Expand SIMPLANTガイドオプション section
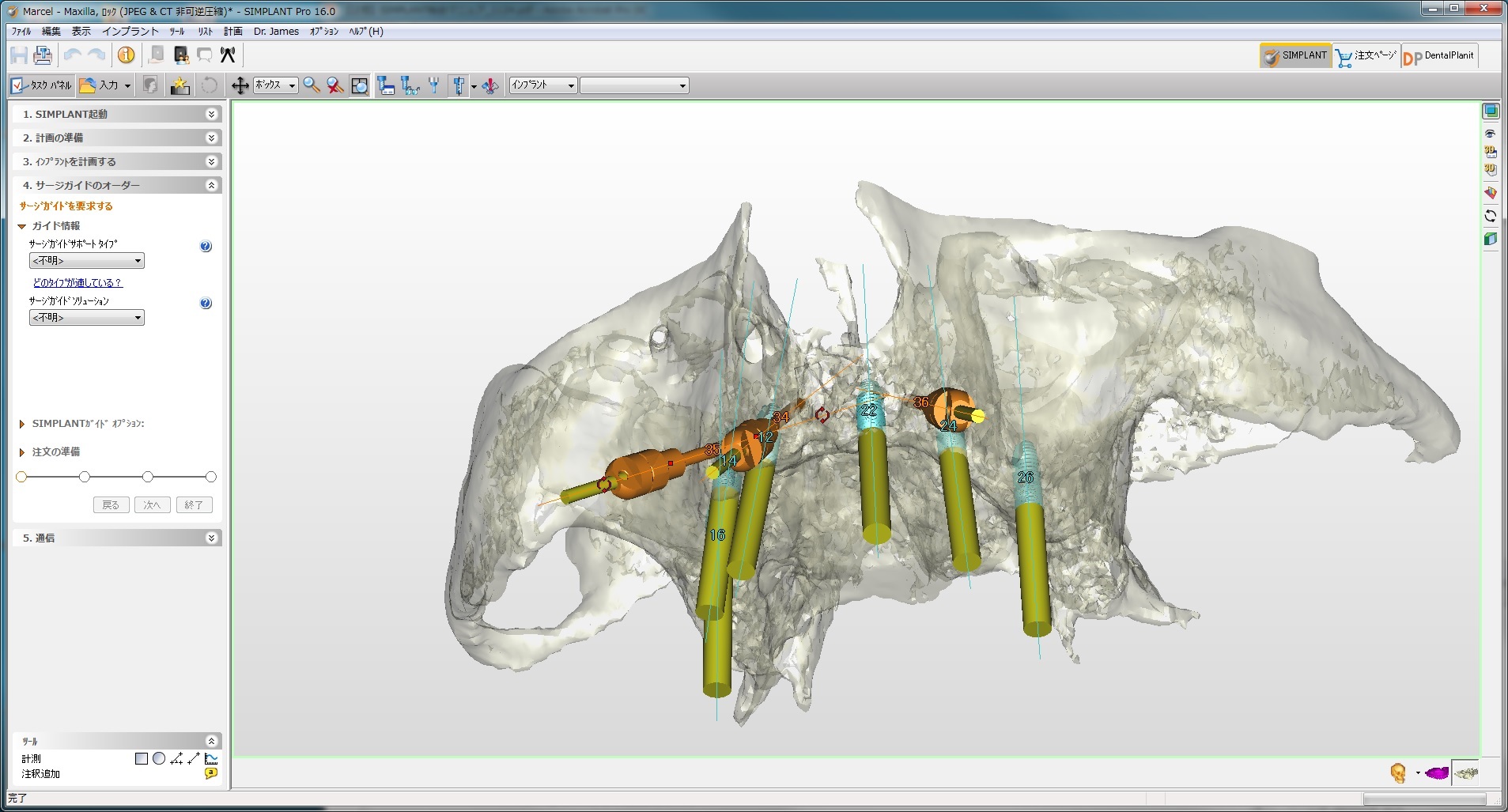The width and height of the screenshot is (1508, 812). pyautogui.click(x=22, y=424)
